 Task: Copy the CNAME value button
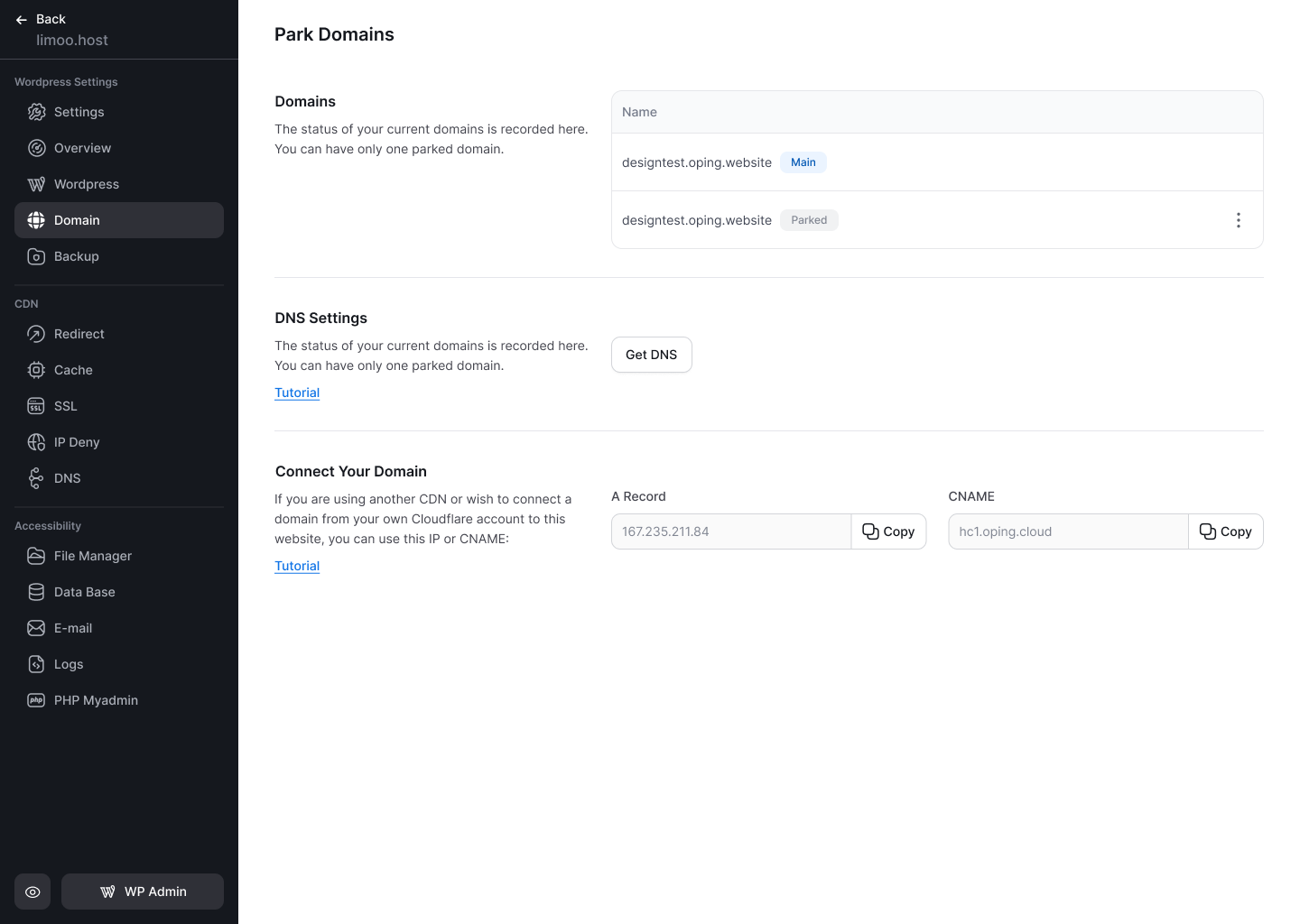(1225, 531)
